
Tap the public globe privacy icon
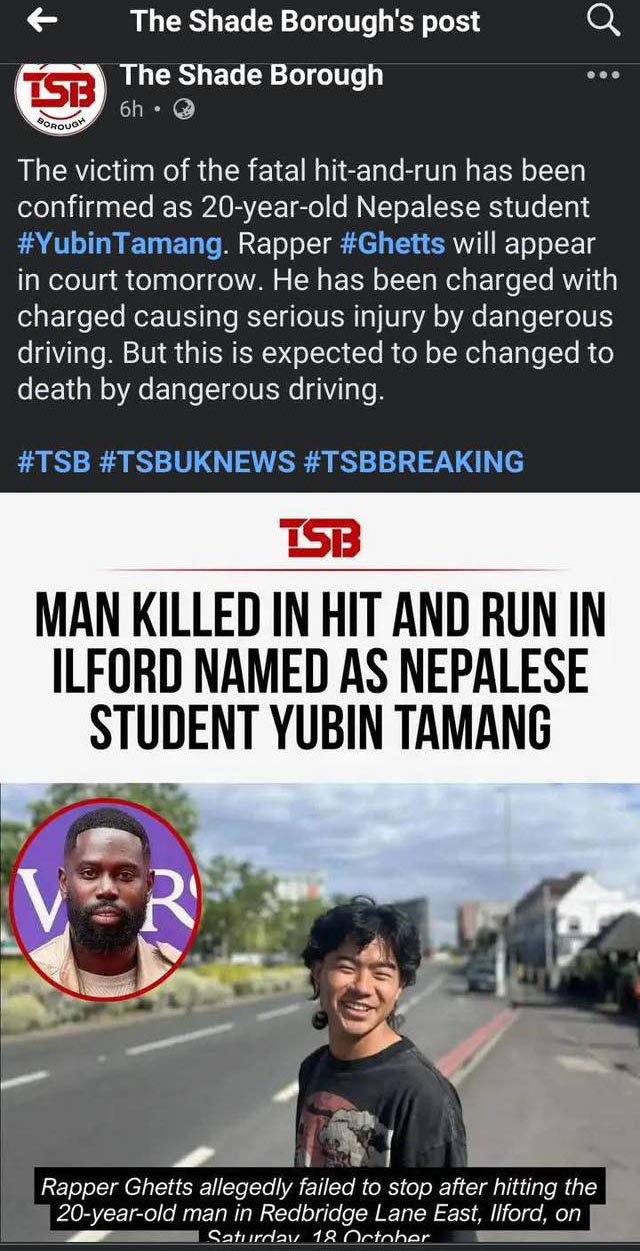[x=184, y=110]
